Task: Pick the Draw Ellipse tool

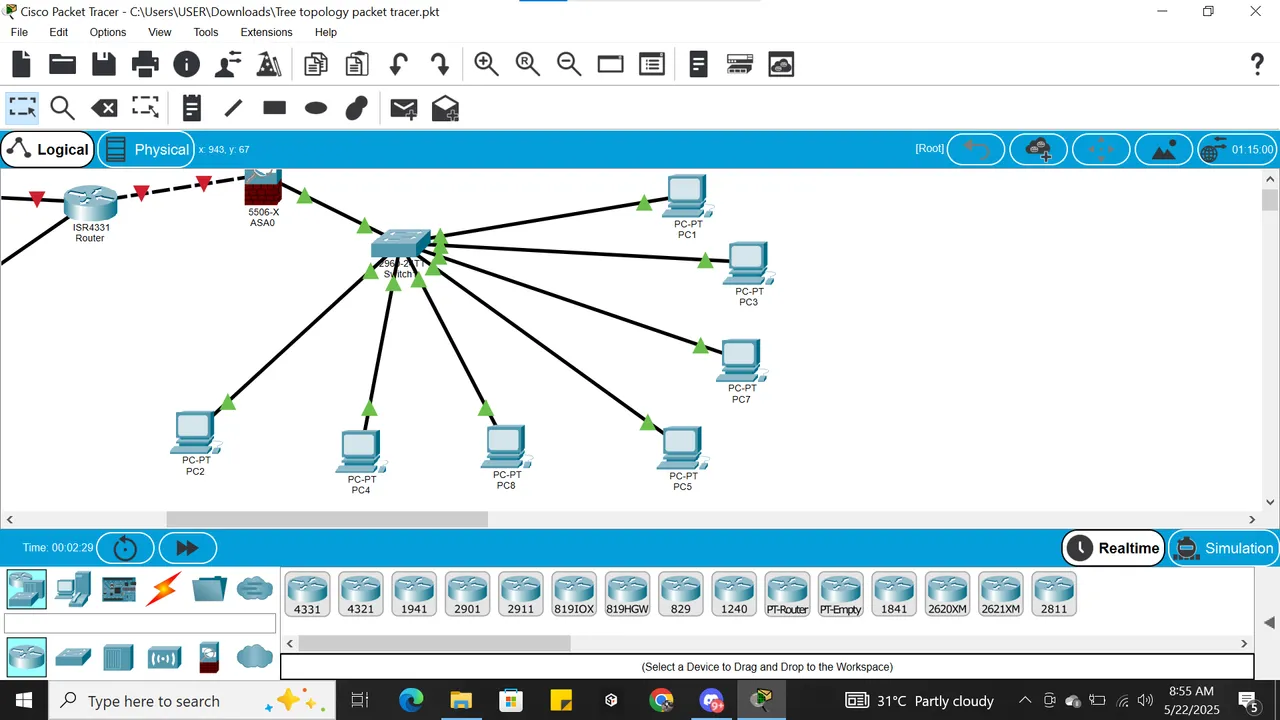Action: coord(316,108)
